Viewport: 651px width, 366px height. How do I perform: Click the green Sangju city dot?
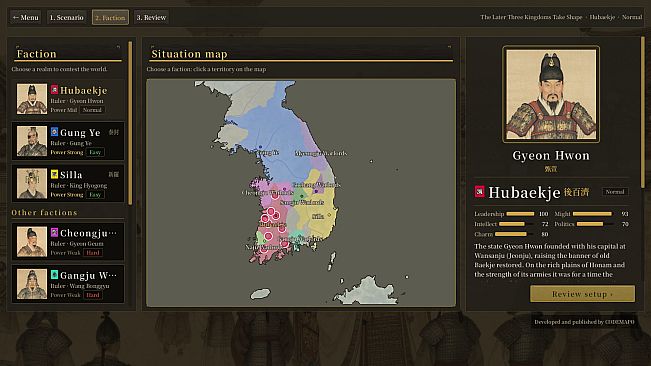click(302, 196)
